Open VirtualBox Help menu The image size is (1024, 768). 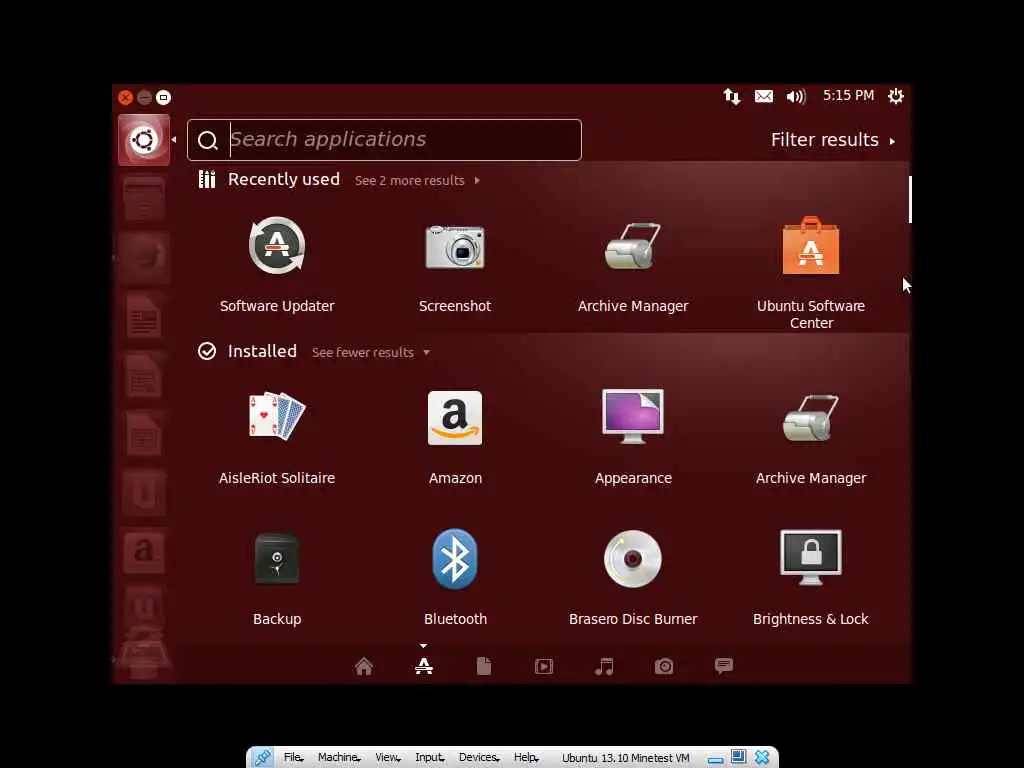(526, 757)
